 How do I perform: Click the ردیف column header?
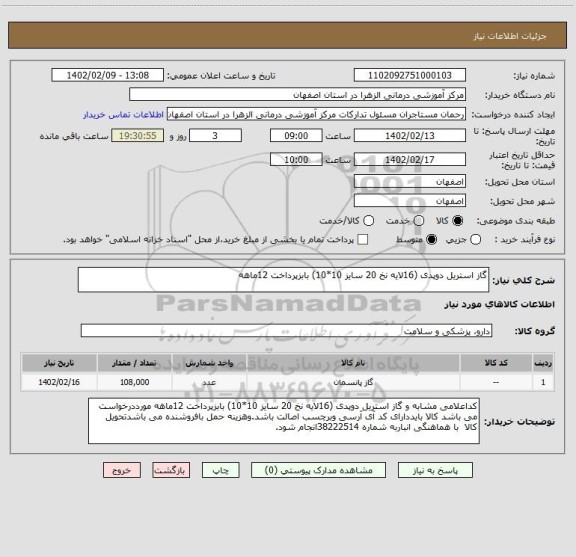543,363
